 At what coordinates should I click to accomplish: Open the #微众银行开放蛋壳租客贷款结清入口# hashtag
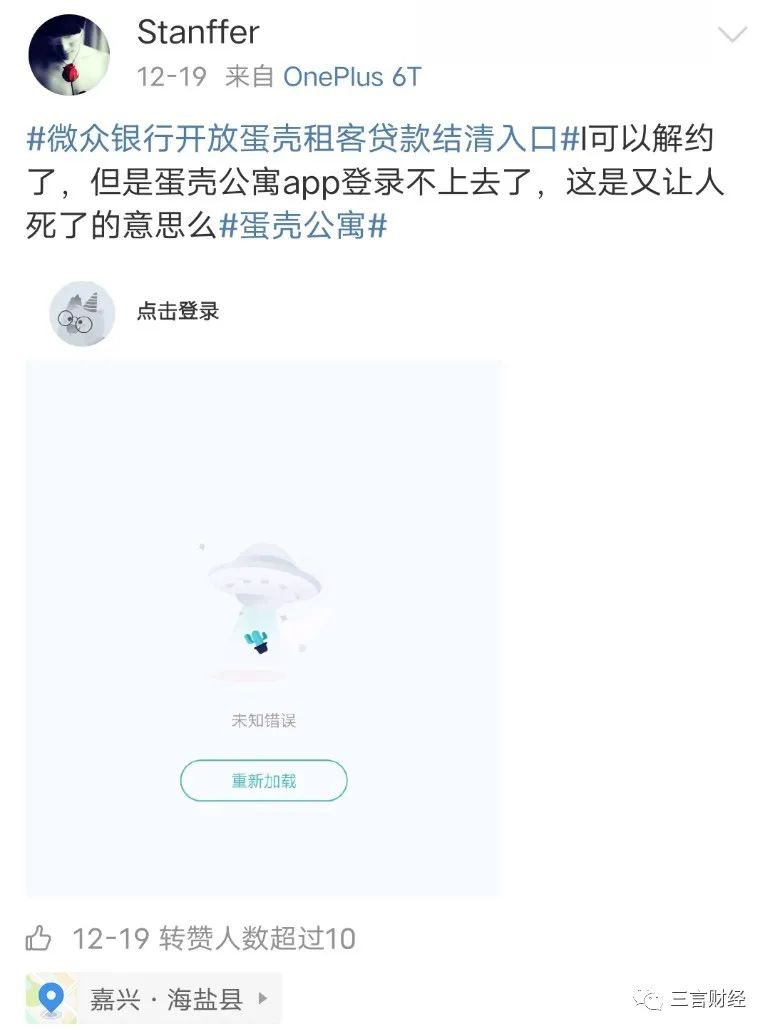(303, 139)
